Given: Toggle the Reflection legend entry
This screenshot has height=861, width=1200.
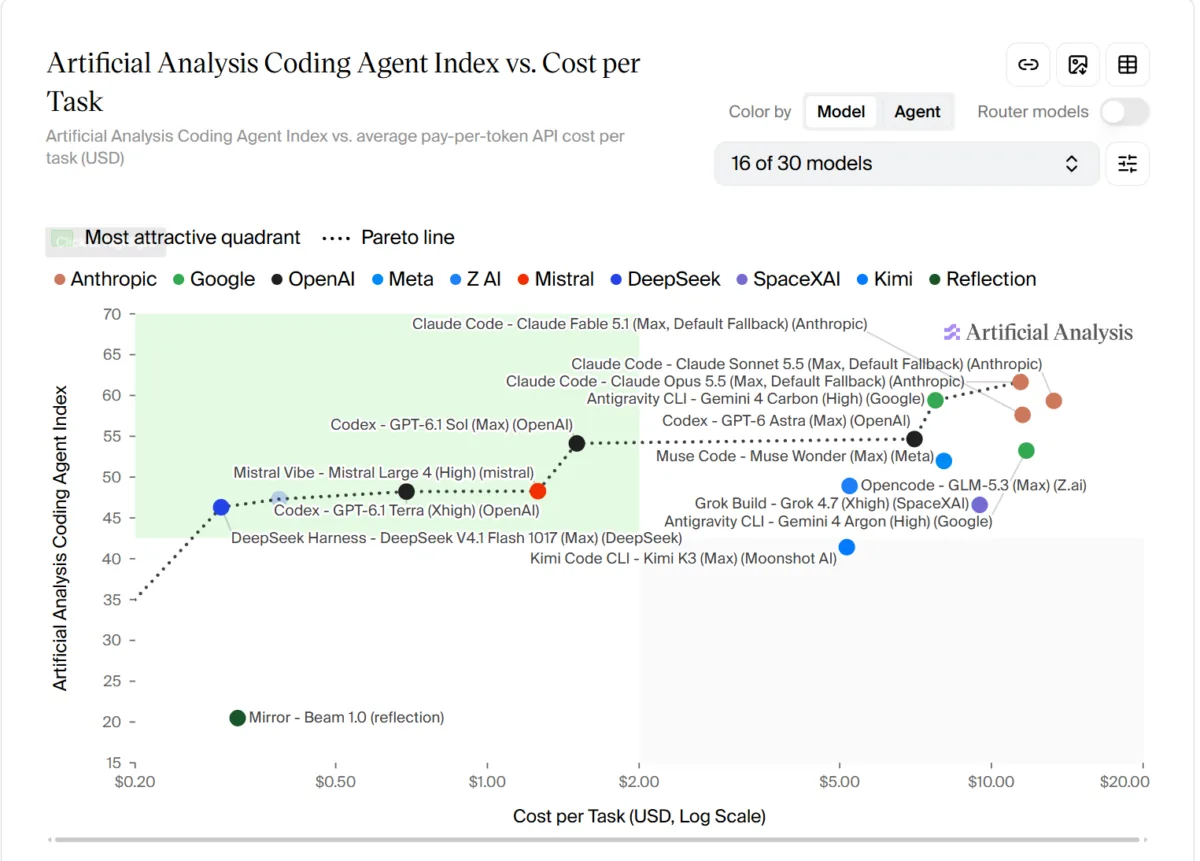Looking at the screenshot, I should 982,279.
